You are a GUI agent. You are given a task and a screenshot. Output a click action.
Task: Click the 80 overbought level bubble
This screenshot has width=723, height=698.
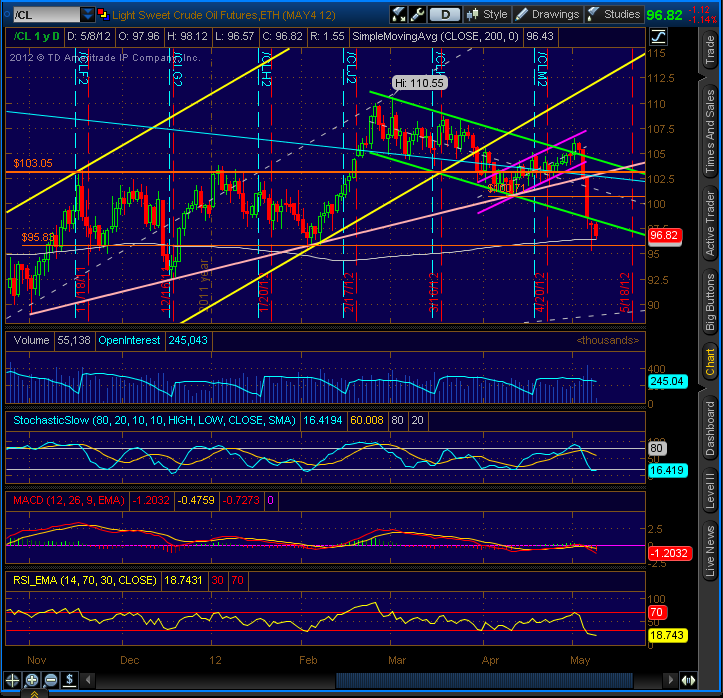(657, 448)
